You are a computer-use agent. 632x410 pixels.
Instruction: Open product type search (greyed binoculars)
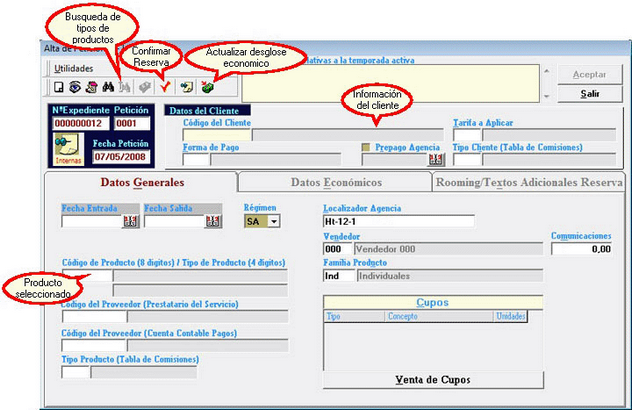[x=124, y=87]
